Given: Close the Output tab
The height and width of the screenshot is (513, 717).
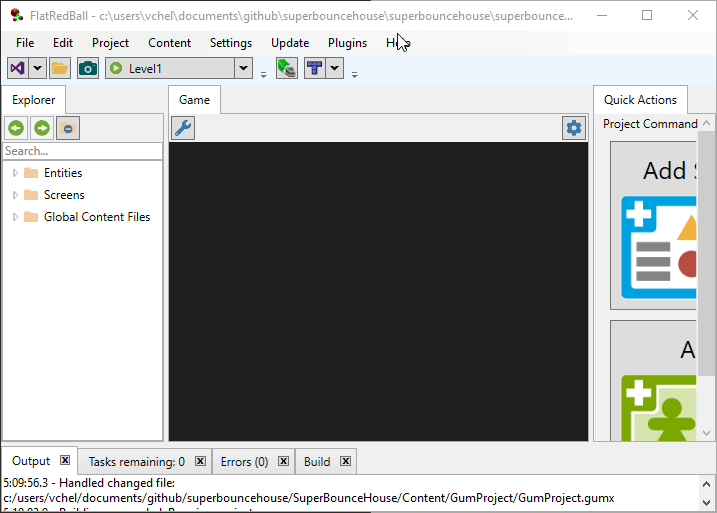Looking at the screenshot, I should click(65, 460).
